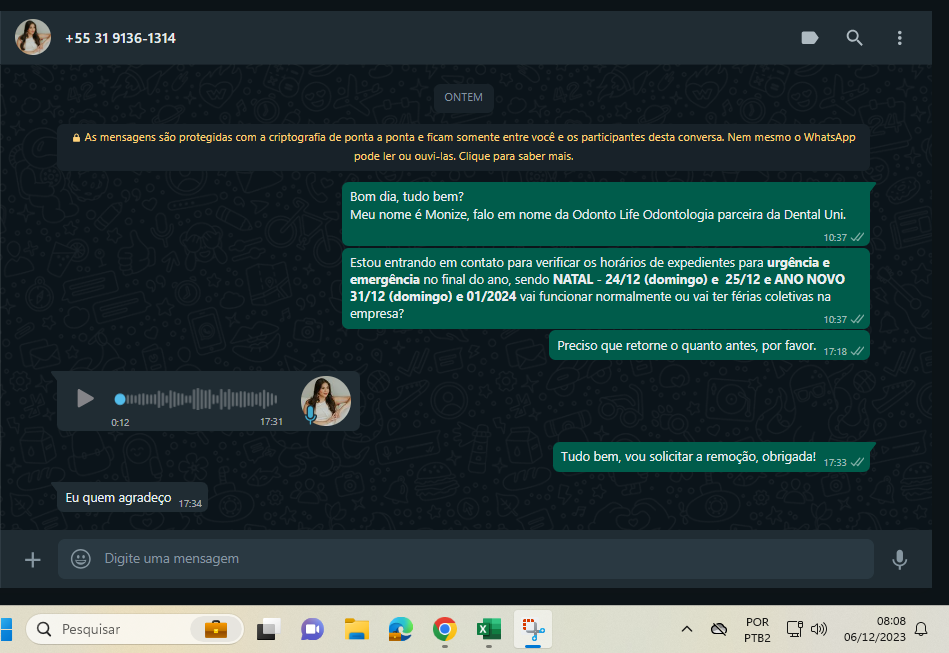Screen dimensions: 949x653
Task: Select the 'Preciso que retorne o quanto antes' message
Action: (709, 346)
